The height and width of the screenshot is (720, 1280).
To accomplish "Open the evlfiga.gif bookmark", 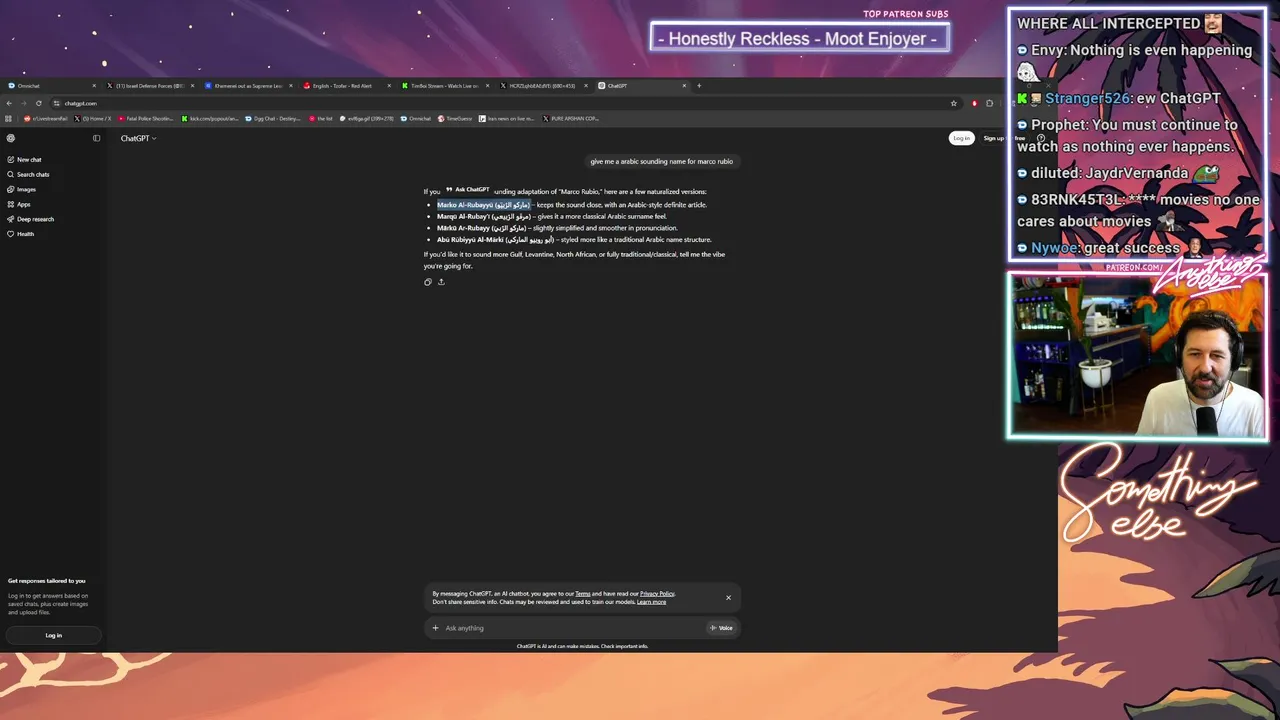I will 367,119.
